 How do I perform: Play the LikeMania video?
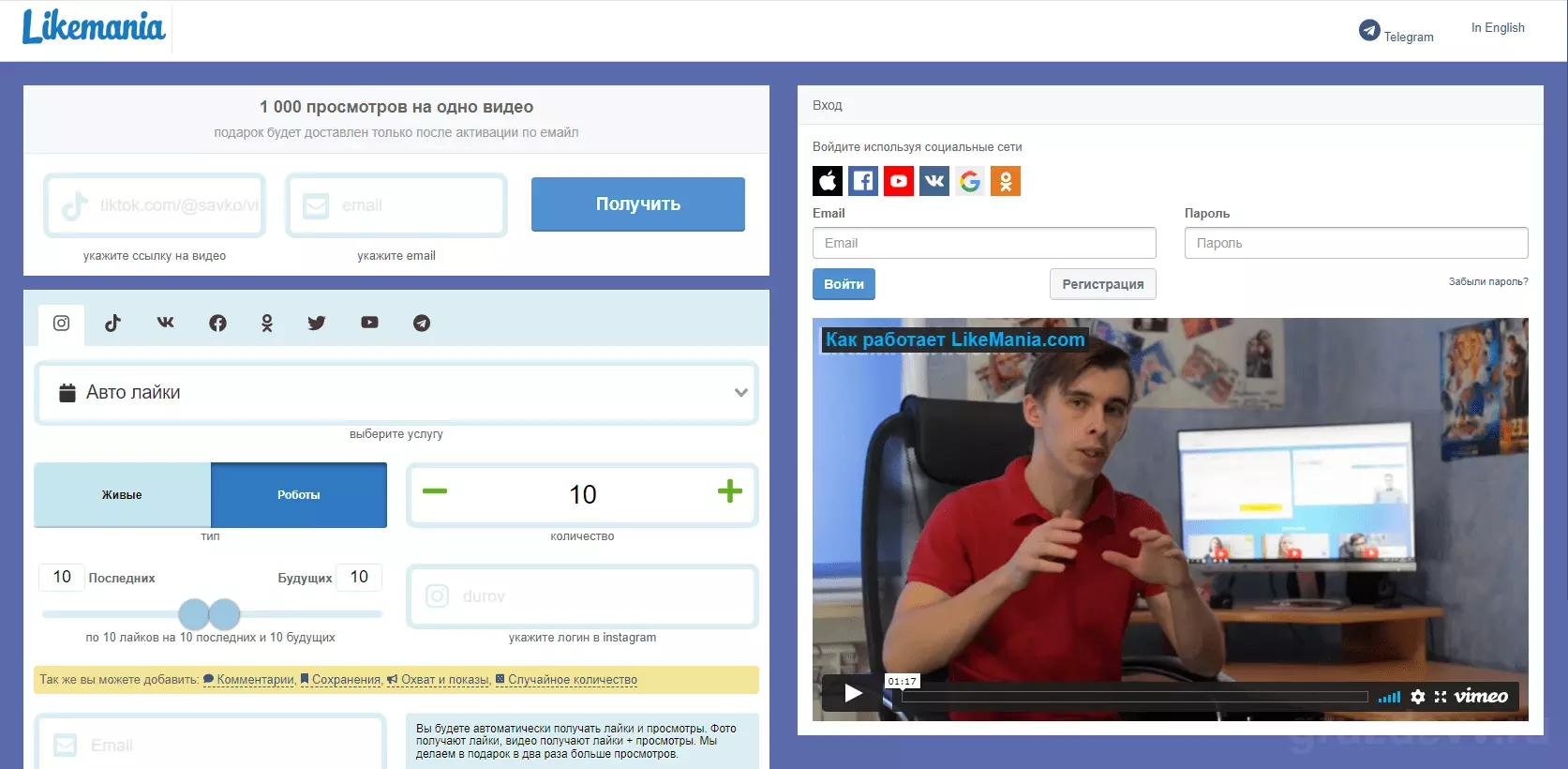[x=852, y=693]
